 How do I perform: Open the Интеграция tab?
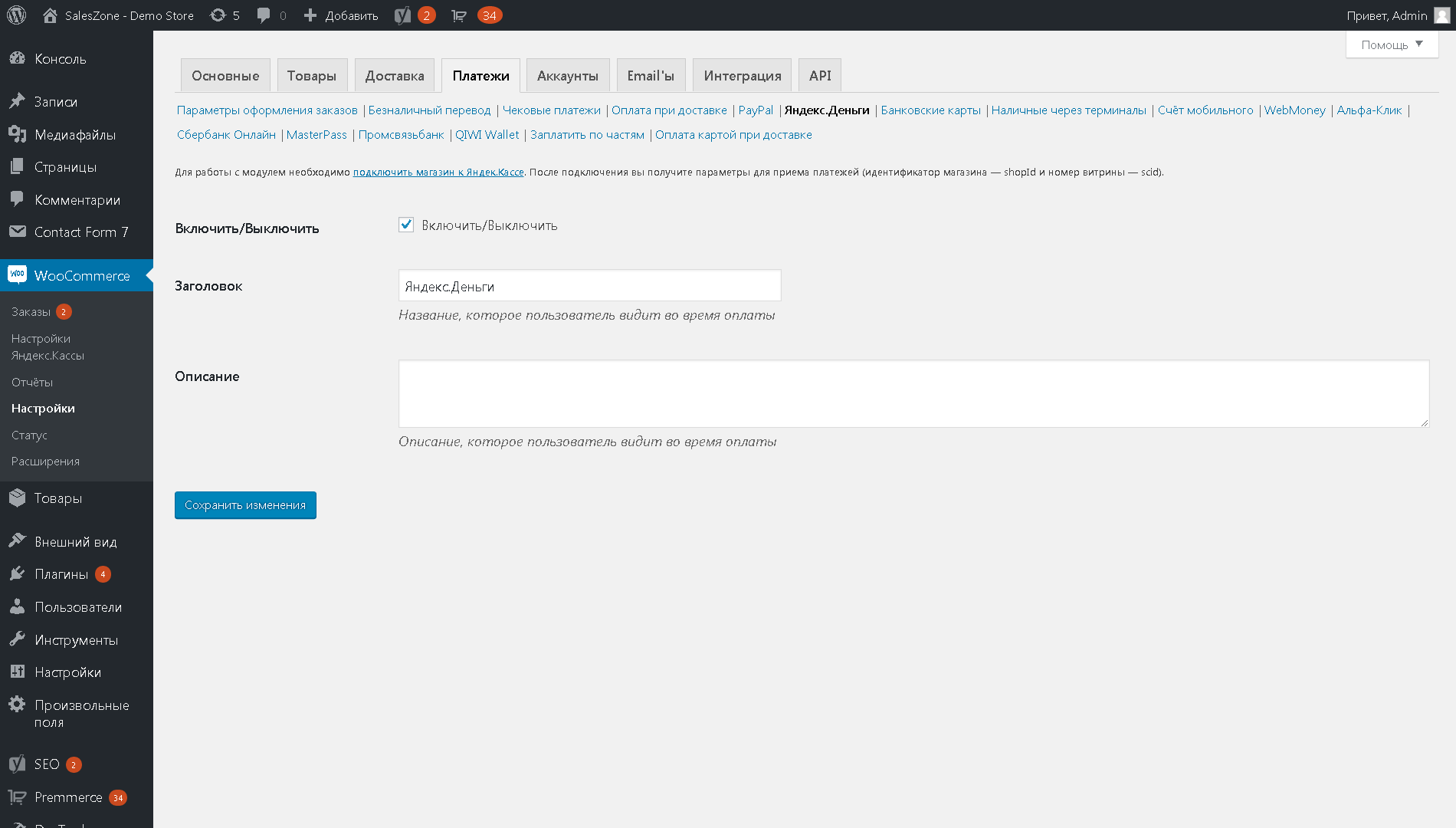(743, 75)
